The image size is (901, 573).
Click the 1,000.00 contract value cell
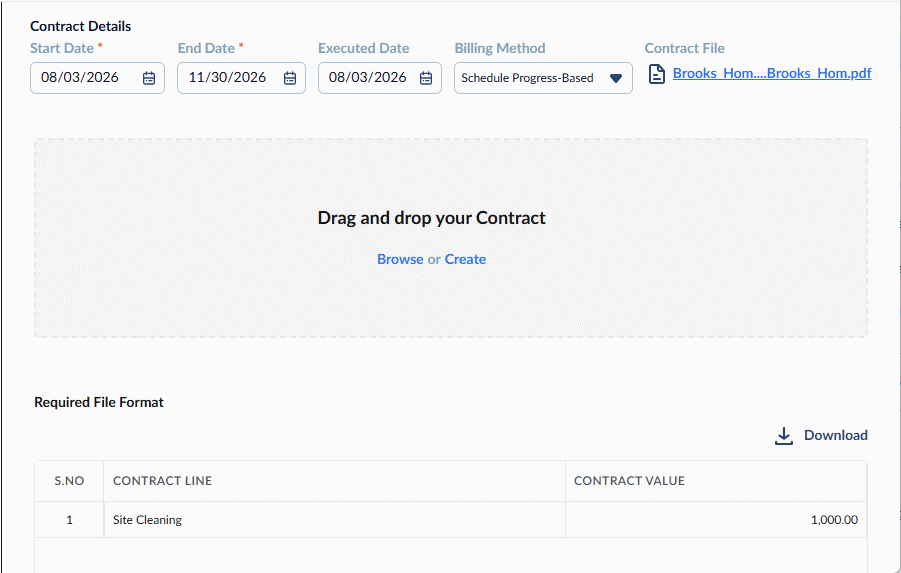(x=716, y=520)
